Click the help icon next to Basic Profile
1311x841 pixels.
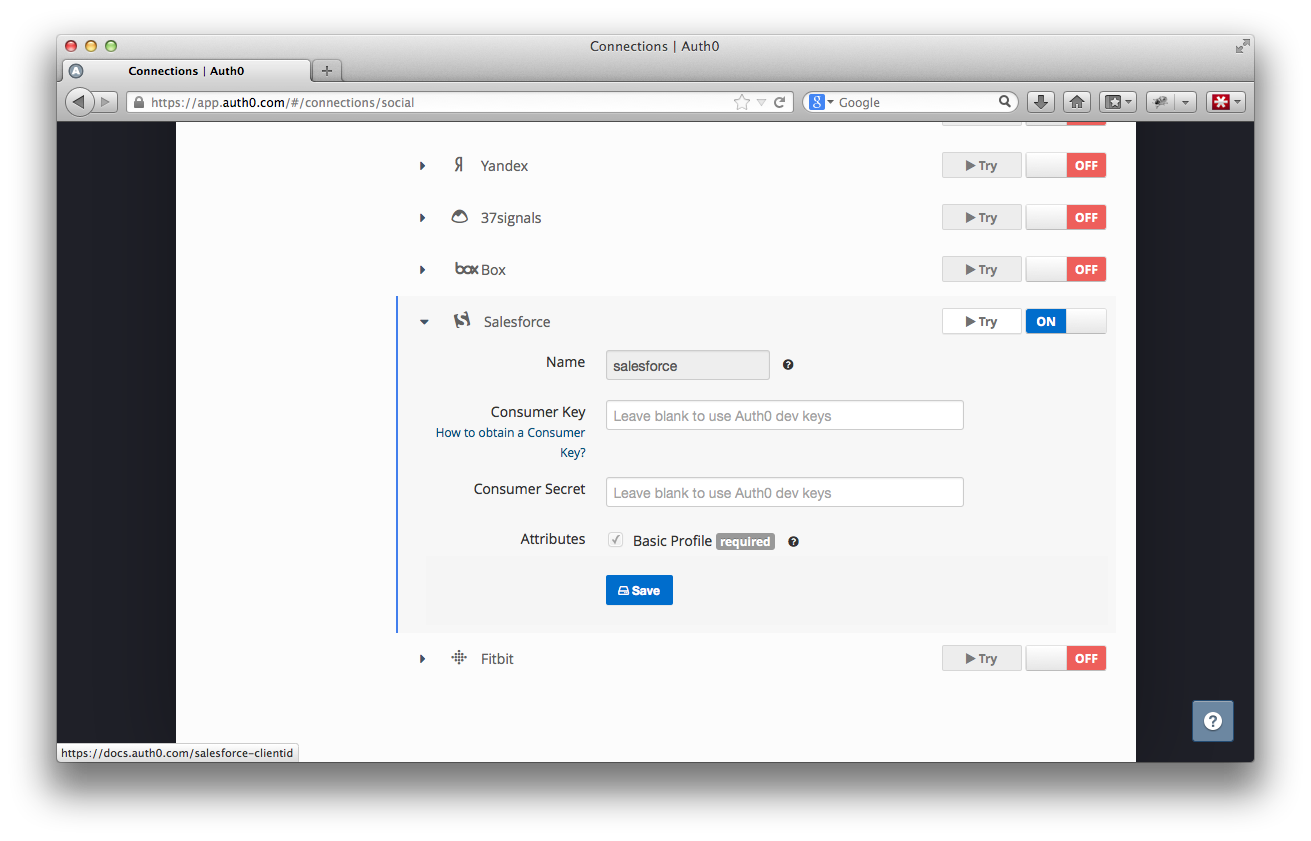point(793,542)
